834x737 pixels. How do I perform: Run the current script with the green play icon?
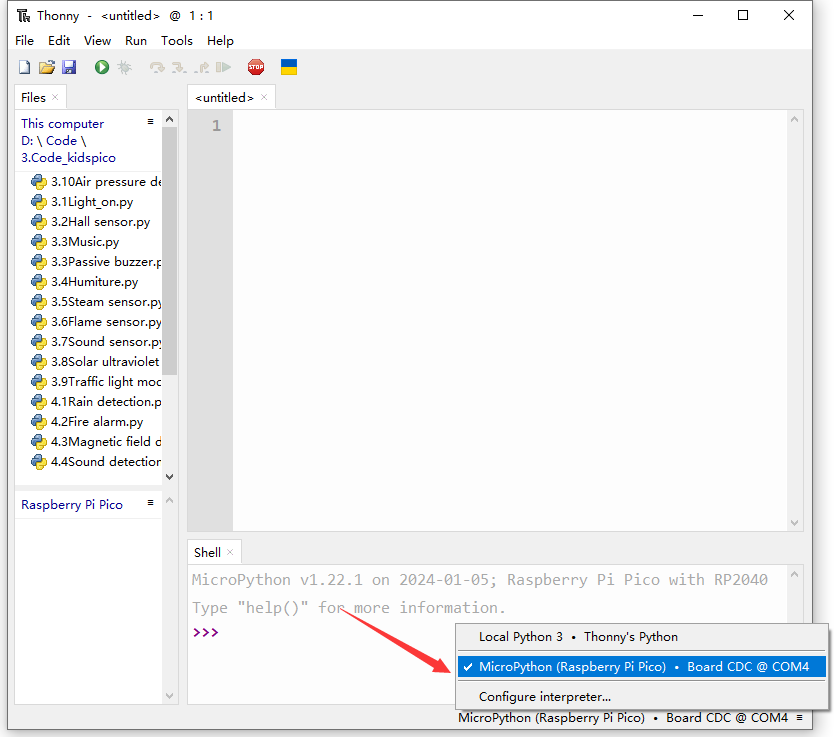tap(102, 67)
